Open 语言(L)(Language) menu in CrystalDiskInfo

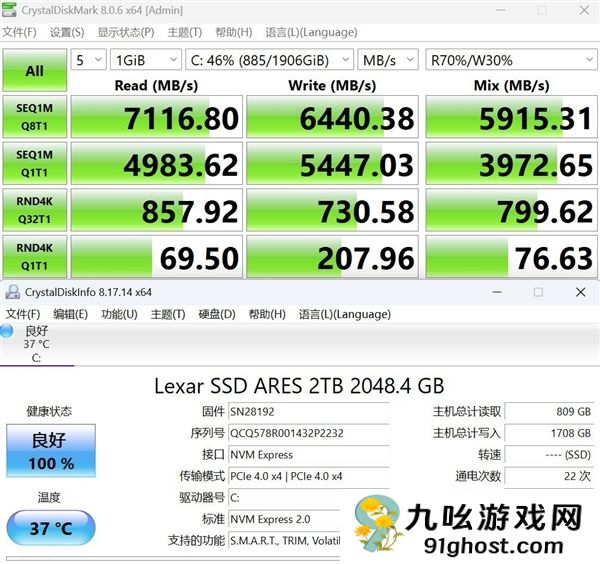pyautogui.click(x=345, y=314)
